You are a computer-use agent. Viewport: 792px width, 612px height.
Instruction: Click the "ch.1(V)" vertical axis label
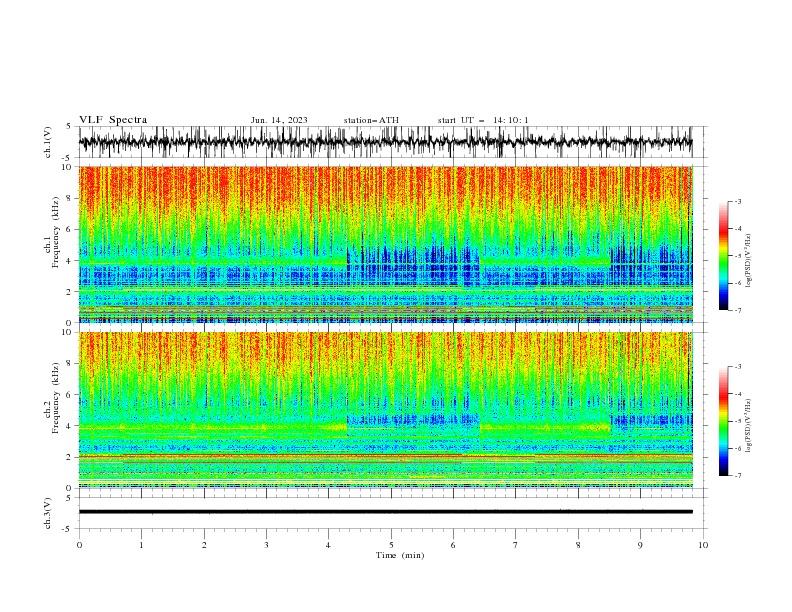(x=48, y=142)
